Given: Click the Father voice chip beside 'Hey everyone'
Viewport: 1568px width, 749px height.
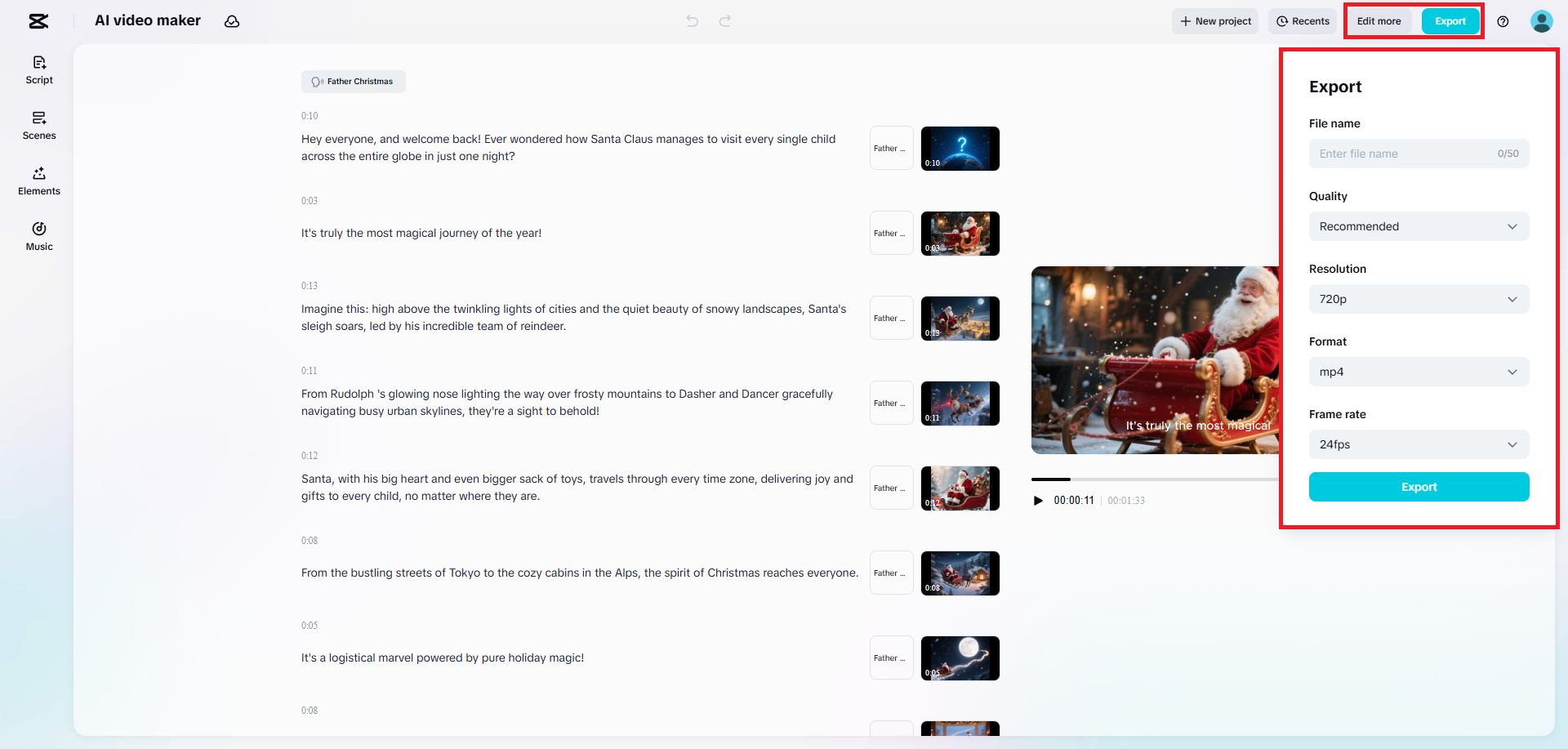Looking at the screenshot, I should (x=892, y=149).
